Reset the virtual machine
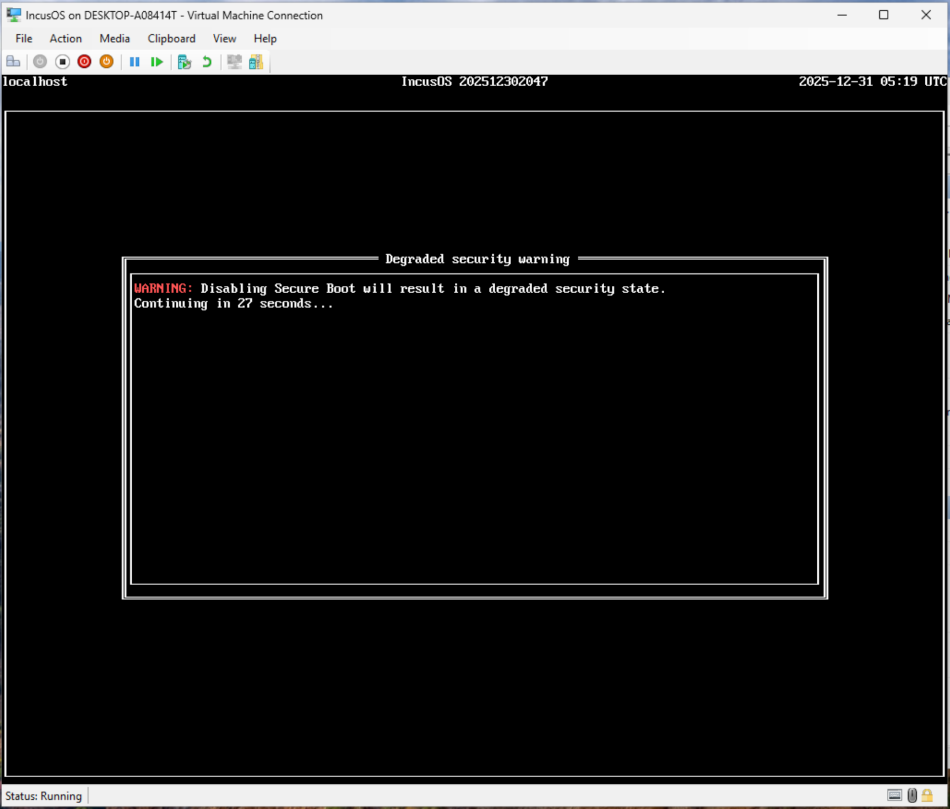 click(156, 61)
